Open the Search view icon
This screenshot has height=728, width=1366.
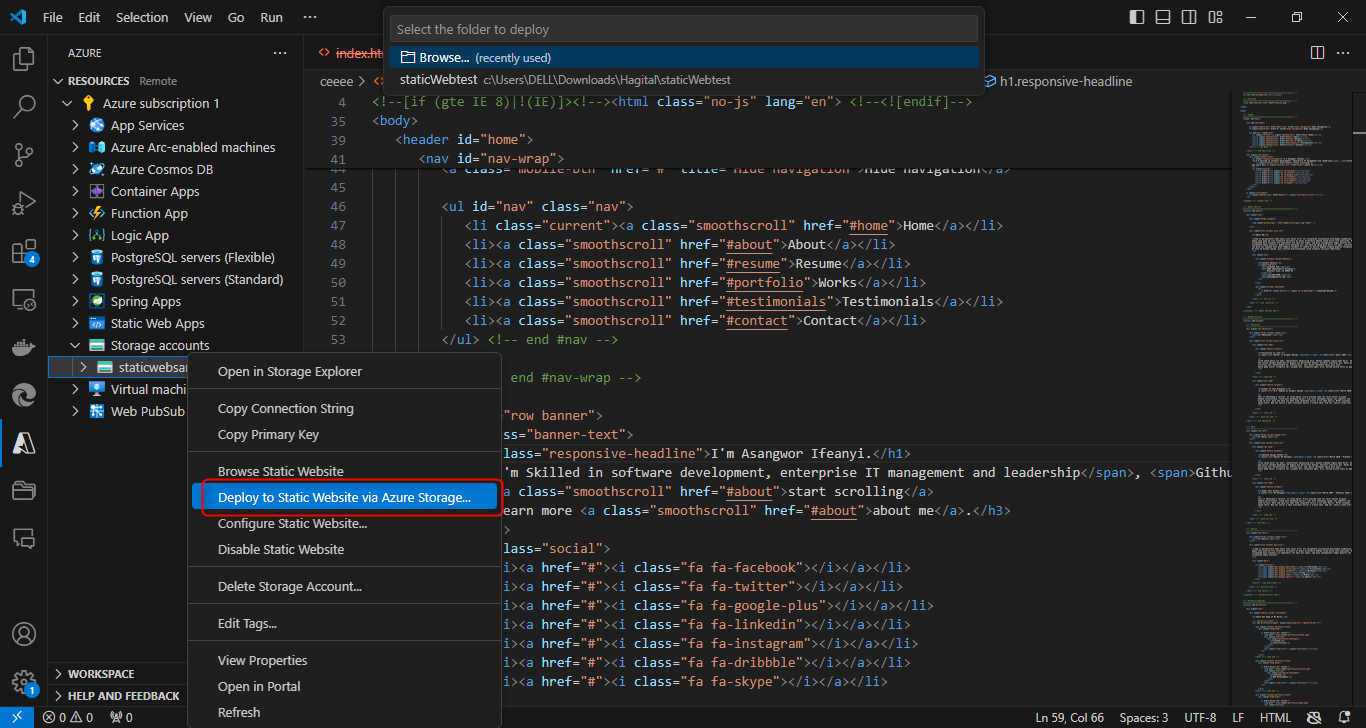[23, 107]
